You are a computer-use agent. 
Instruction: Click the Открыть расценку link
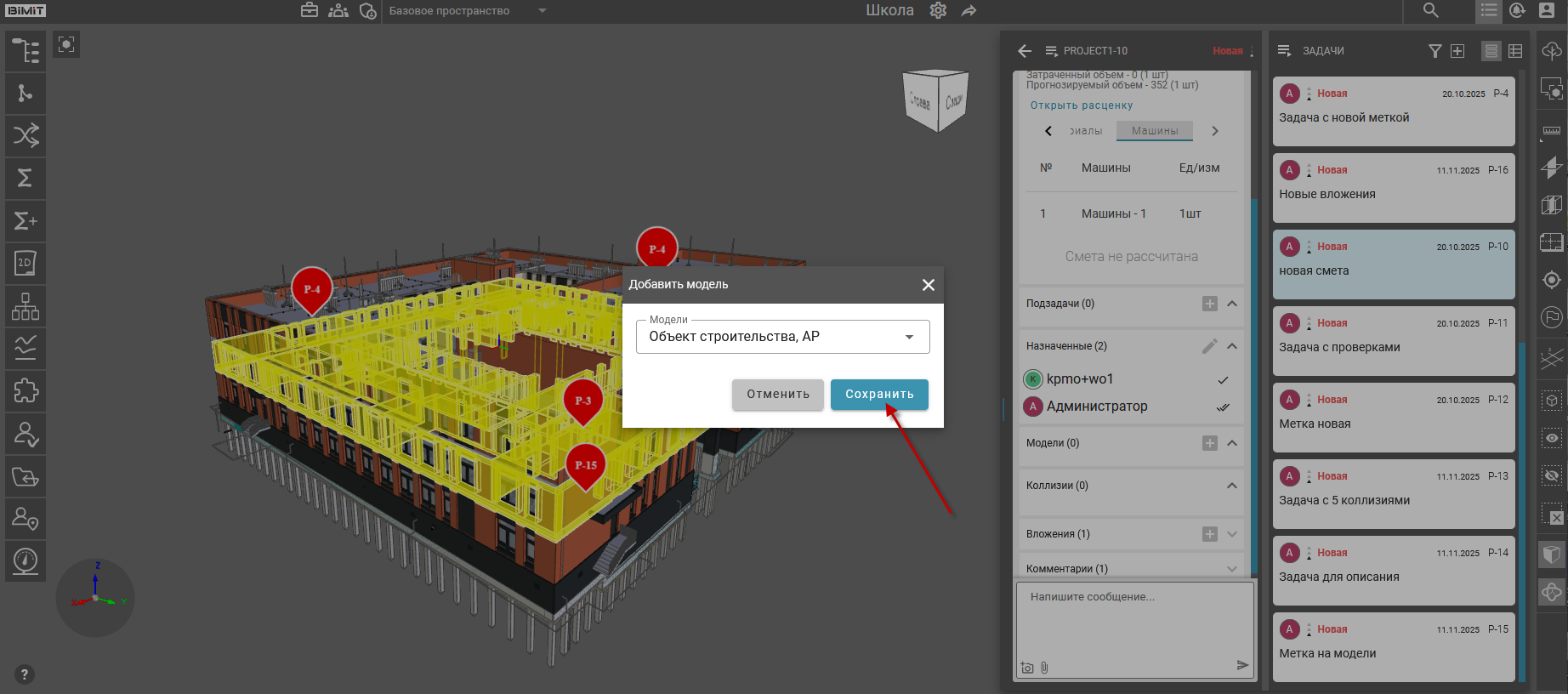coord(1082,105)
